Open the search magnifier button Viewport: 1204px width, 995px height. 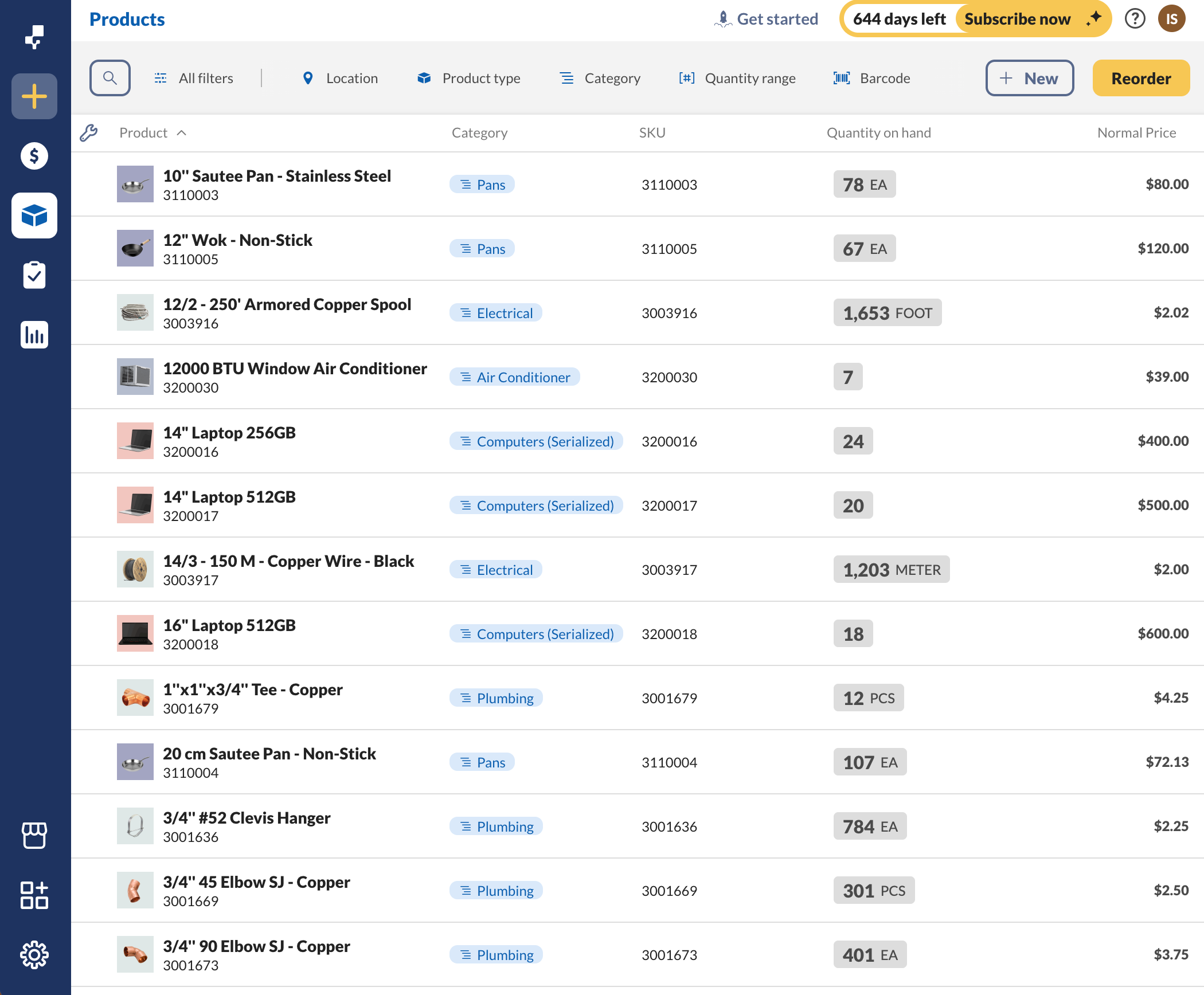(x=110, y=78)
